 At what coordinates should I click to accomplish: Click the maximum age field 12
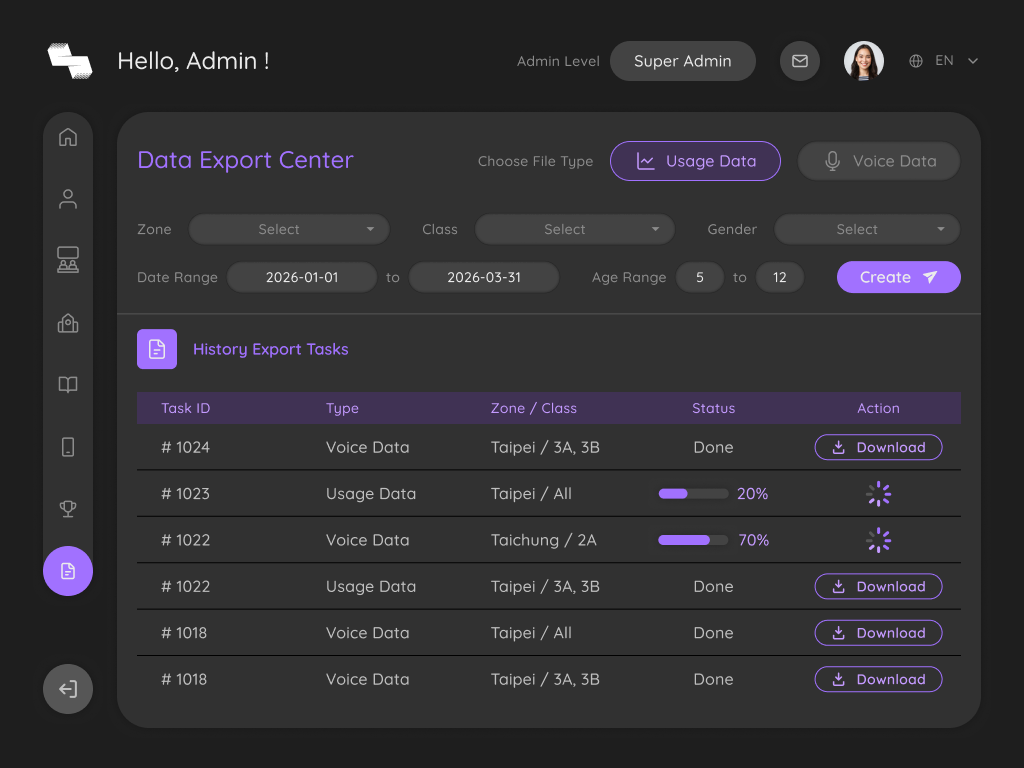780,277
